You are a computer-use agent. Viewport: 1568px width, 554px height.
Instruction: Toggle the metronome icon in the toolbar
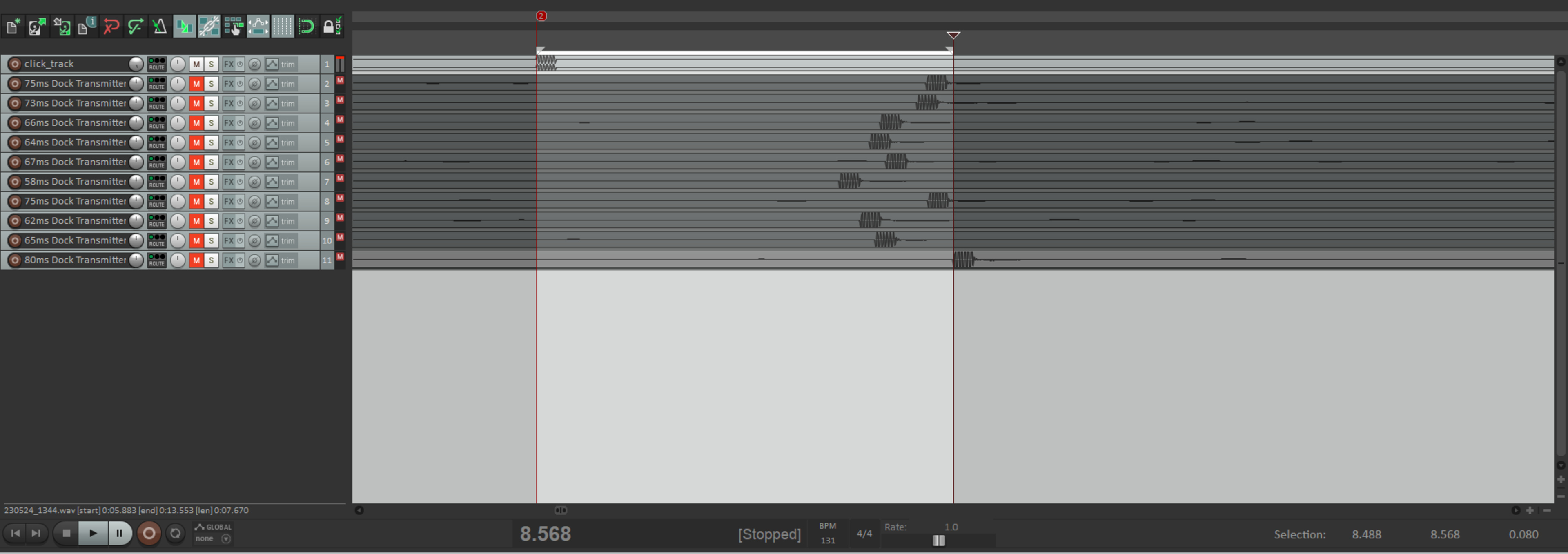pos(160,26)
